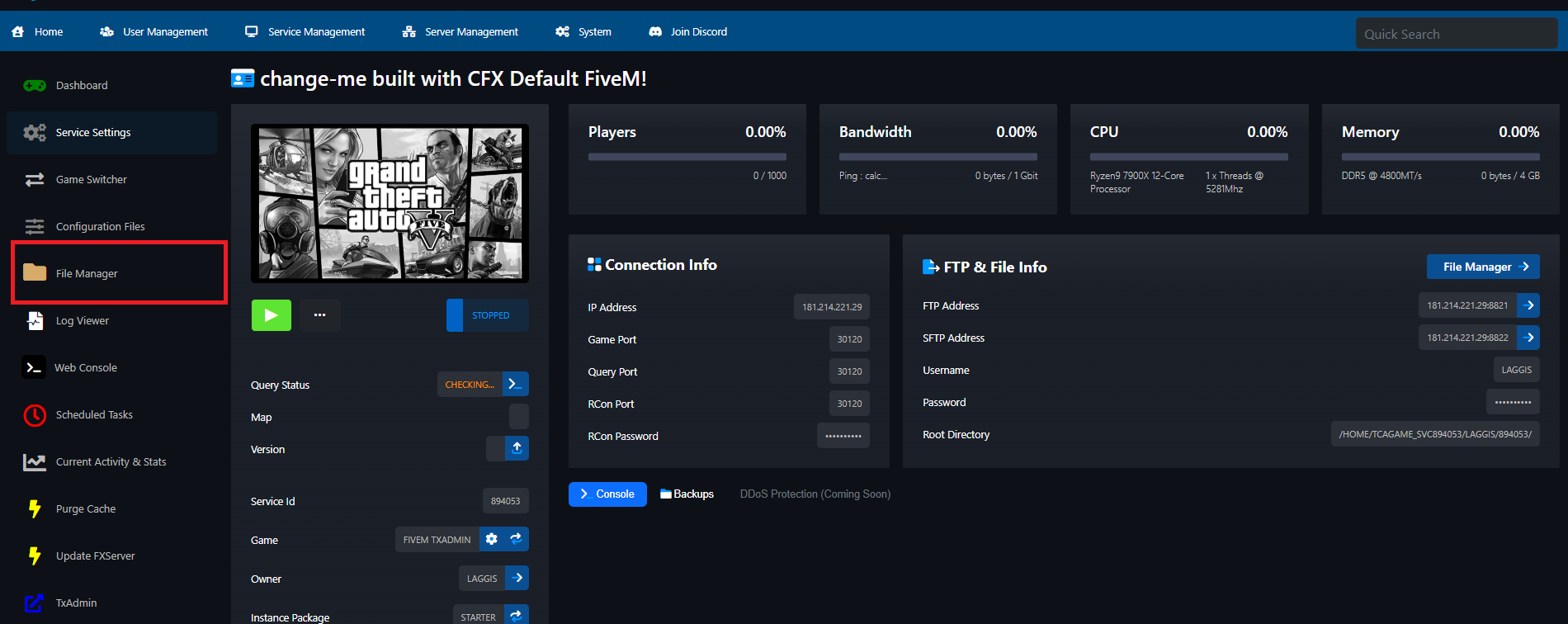The width and height of the screenshot is (1568, 624).
Task: Click the Bandwidth usage progress bar
Action: tap(938, 157)
